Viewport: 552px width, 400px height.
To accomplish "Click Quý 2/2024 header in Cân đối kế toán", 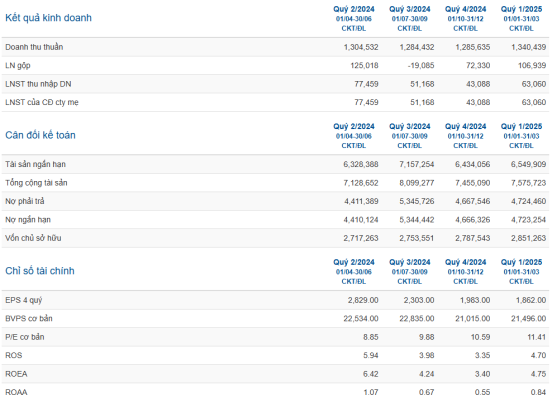I will pos(354,126).
